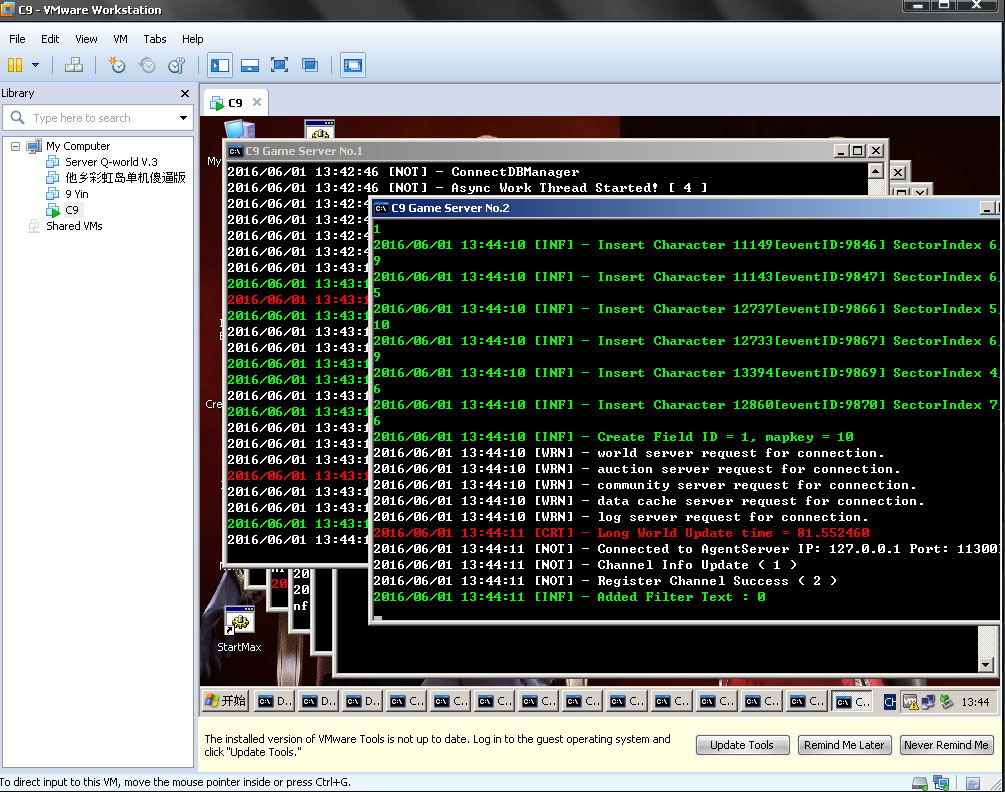Open the snapshot manager
This screenshot has height=792, width=1005.
[x=176, y=65]
